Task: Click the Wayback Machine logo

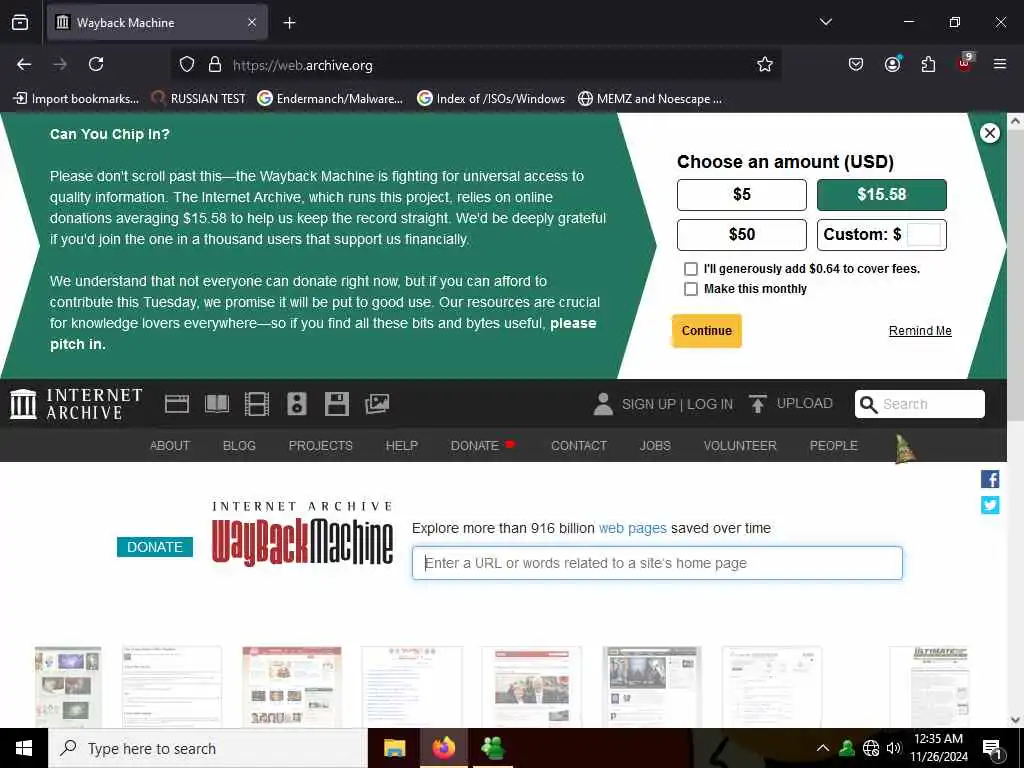Action: click(302, 534)
